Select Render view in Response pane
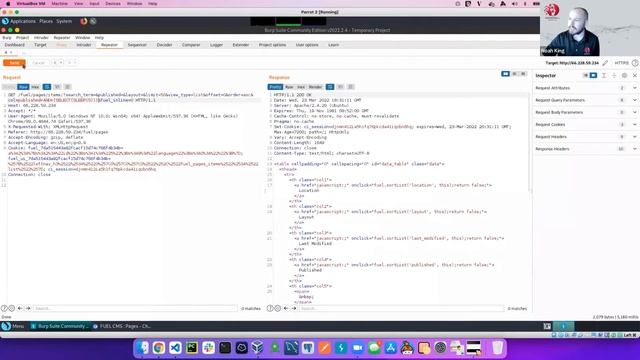Image resolution: width=640 pixels, height=360 pixels. pos(315,87)
